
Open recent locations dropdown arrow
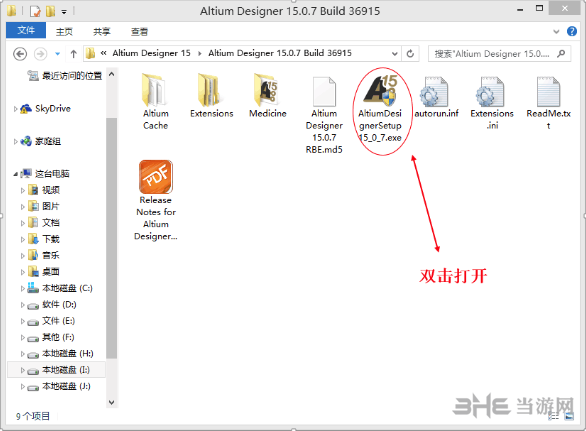[x=57, y=54]
